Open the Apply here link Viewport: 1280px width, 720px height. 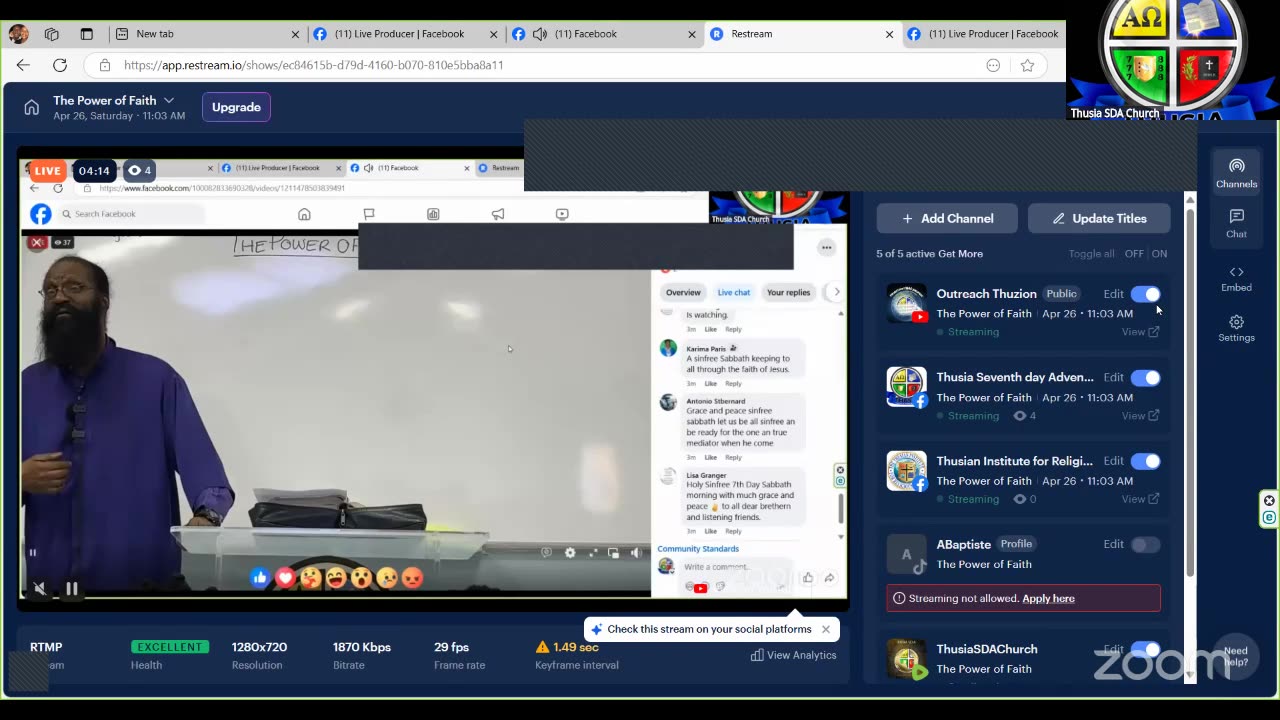tap(1048, 598)
